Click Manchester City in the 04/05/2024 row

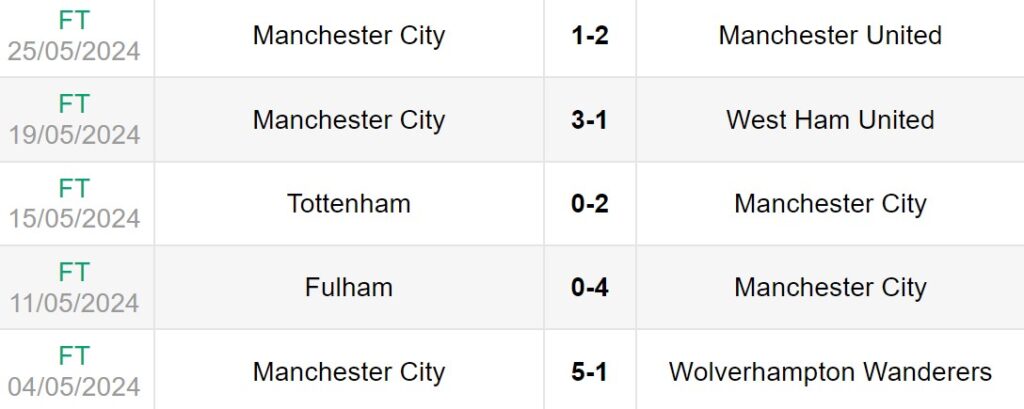(x=349, y=372)
